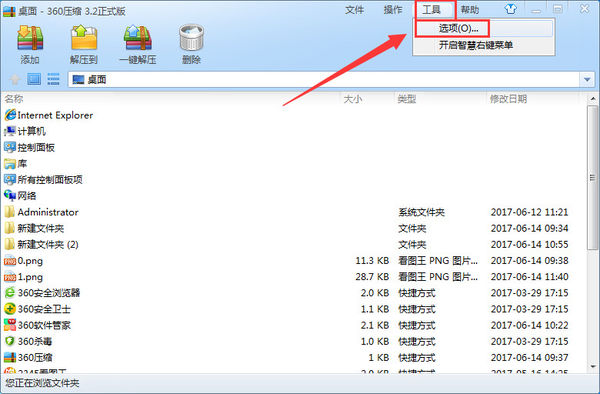Click the 桌面 address path field
600x394 pixels.
tap(324, 80)
